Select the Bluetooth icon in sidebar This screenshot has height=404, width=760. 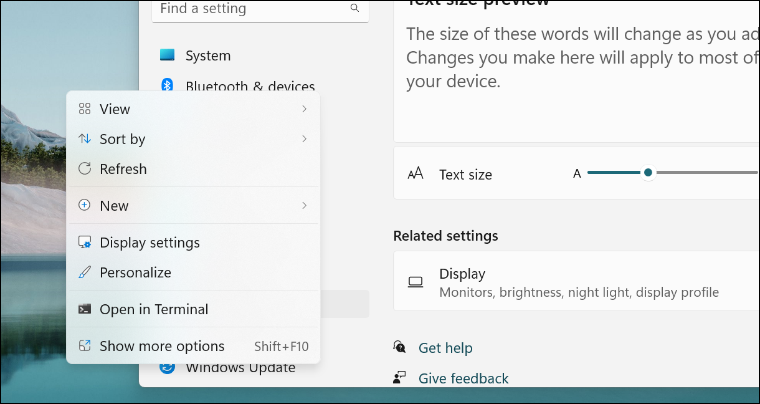pos(168,86)
